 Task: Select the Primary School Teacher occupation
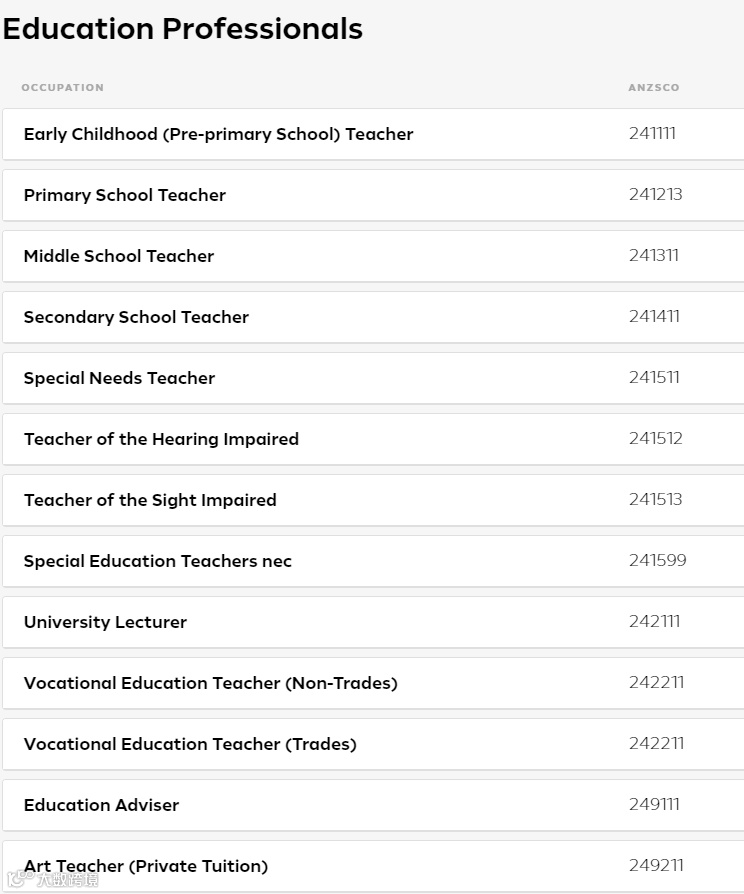(x=125, y=195)
